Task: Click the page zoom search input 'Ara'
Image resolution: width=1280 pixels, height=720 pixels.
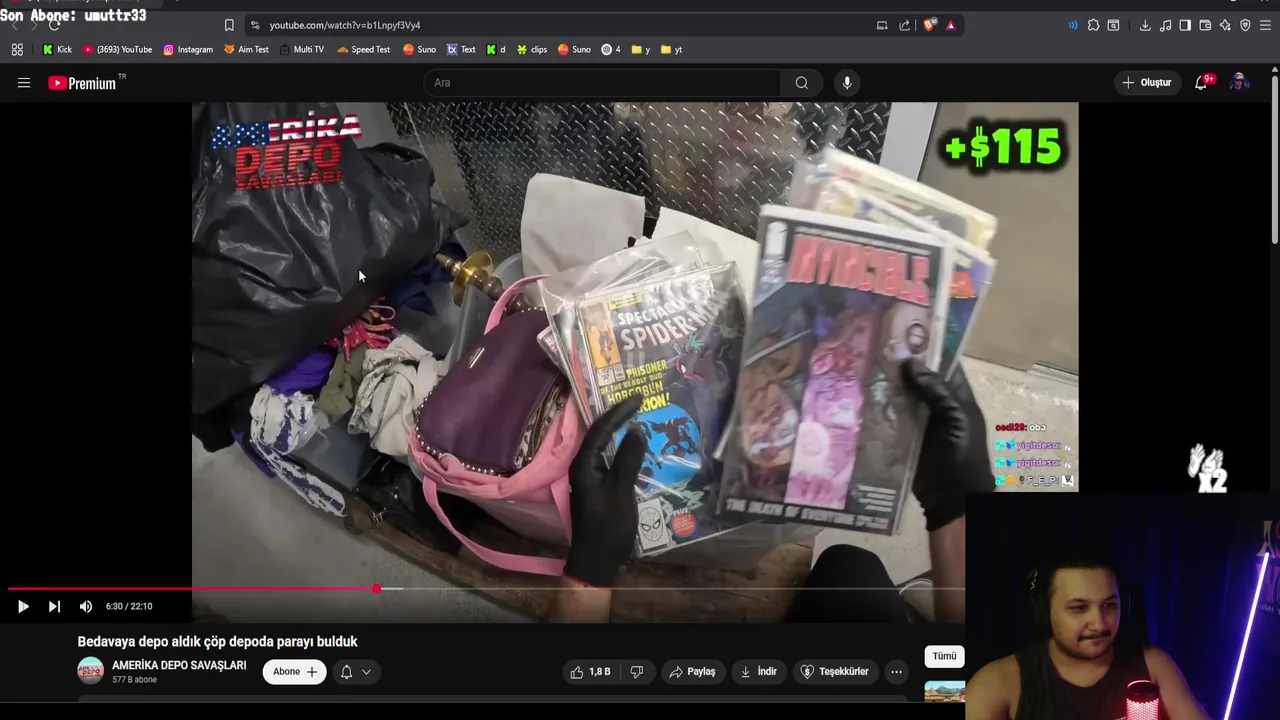Action: click(x=603, y=83)
